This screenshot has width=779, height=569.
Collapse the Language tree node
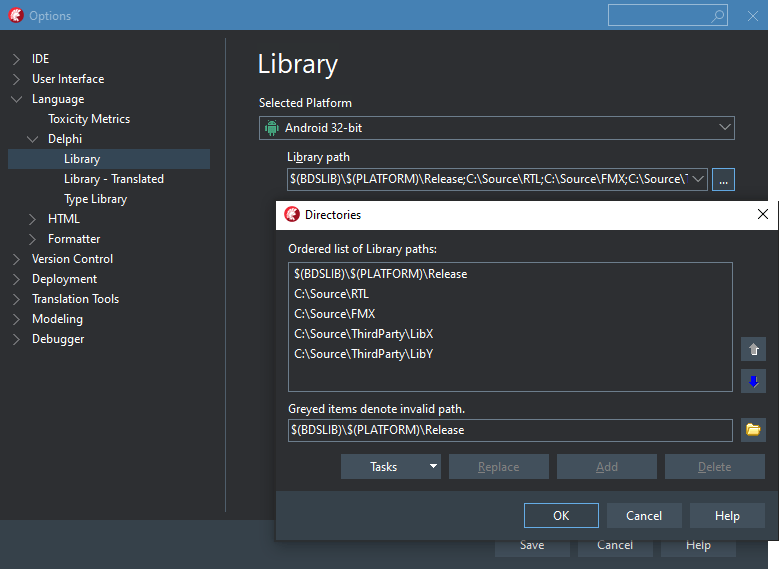pyautogui.click(x=17, y=99)
